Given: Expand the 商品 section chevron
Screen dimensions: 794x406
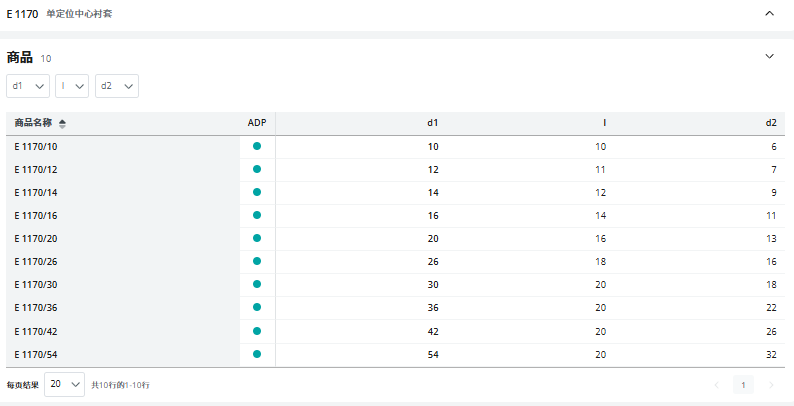Looking at the screenshot, I should (x=769, y=57).
